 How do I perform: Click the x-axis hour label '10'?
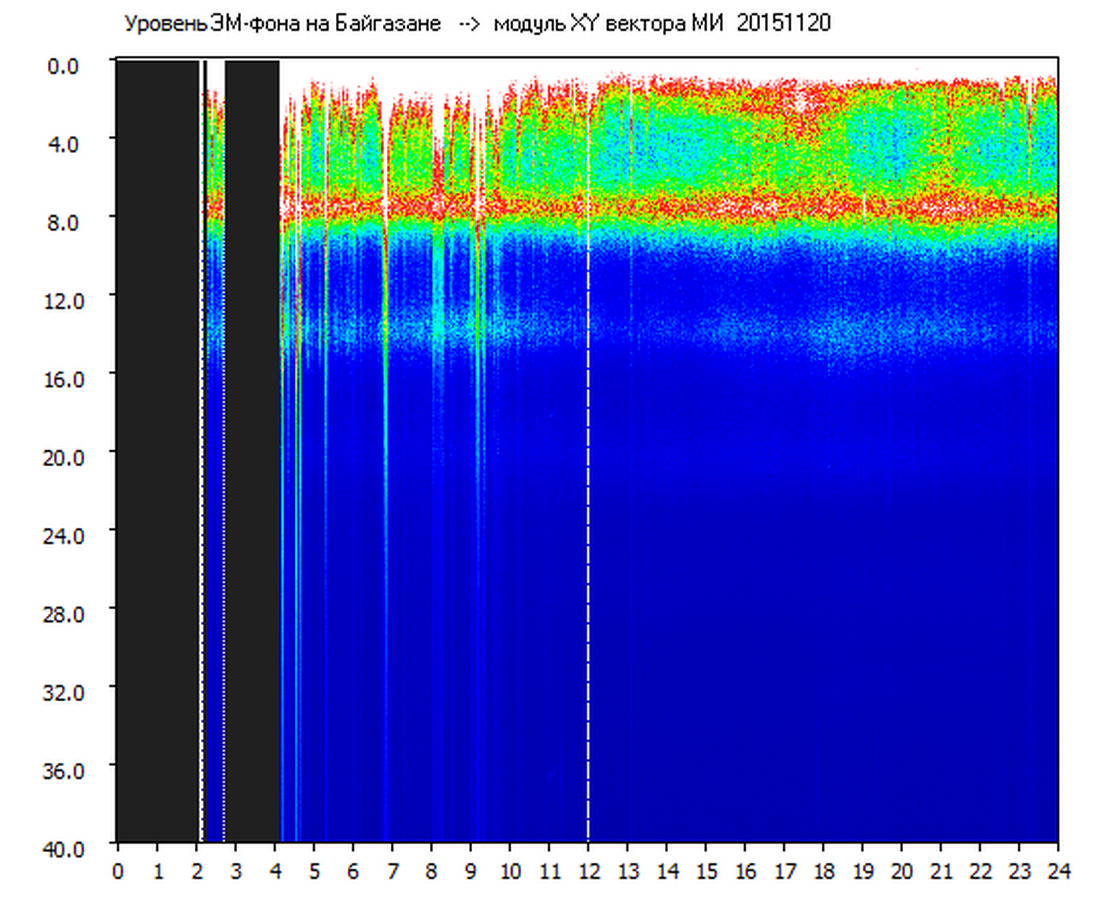point(510,871)
